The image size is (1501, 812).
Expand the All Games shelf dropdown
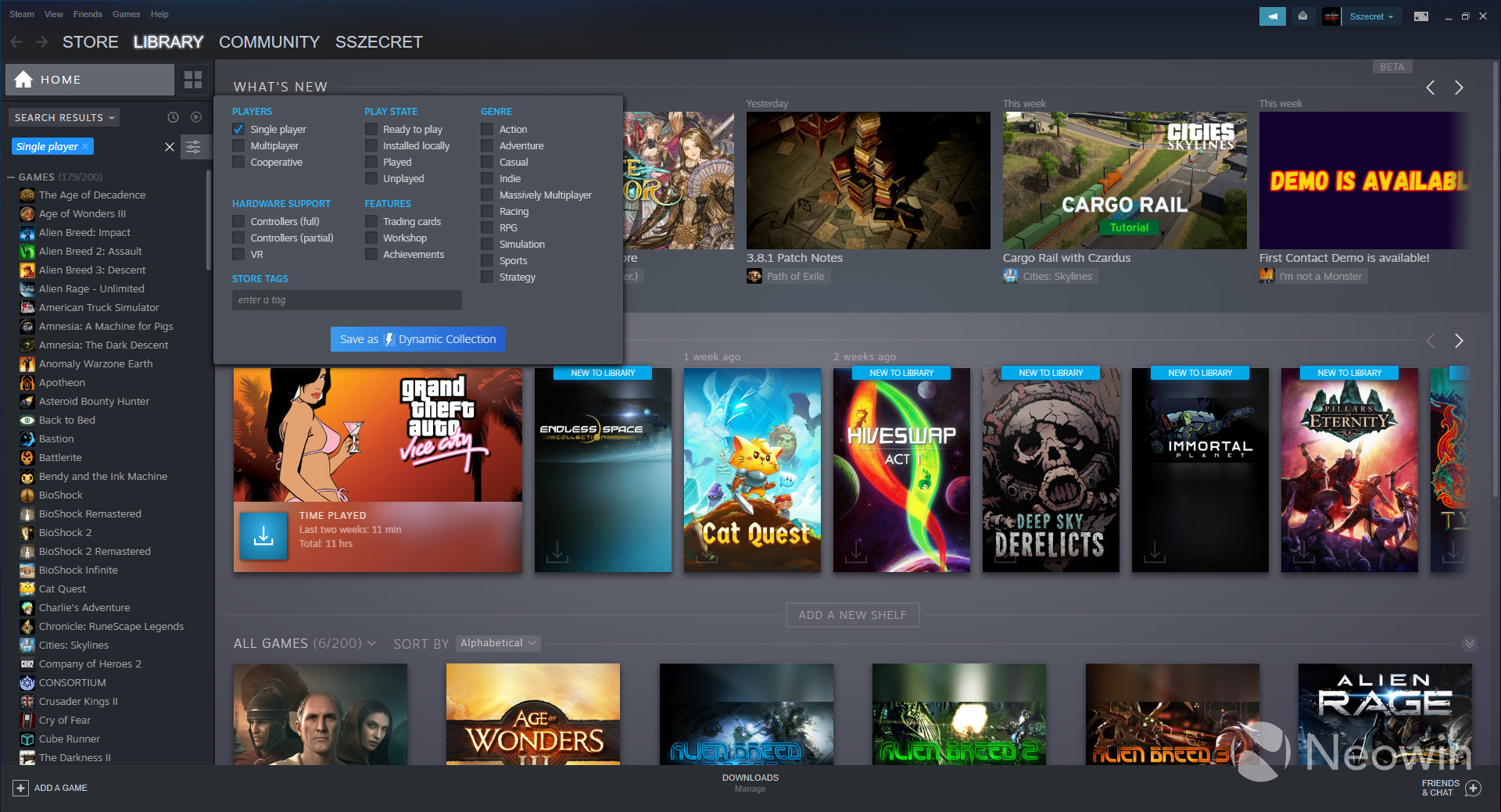pyautogui.click(x=371, y=643)
